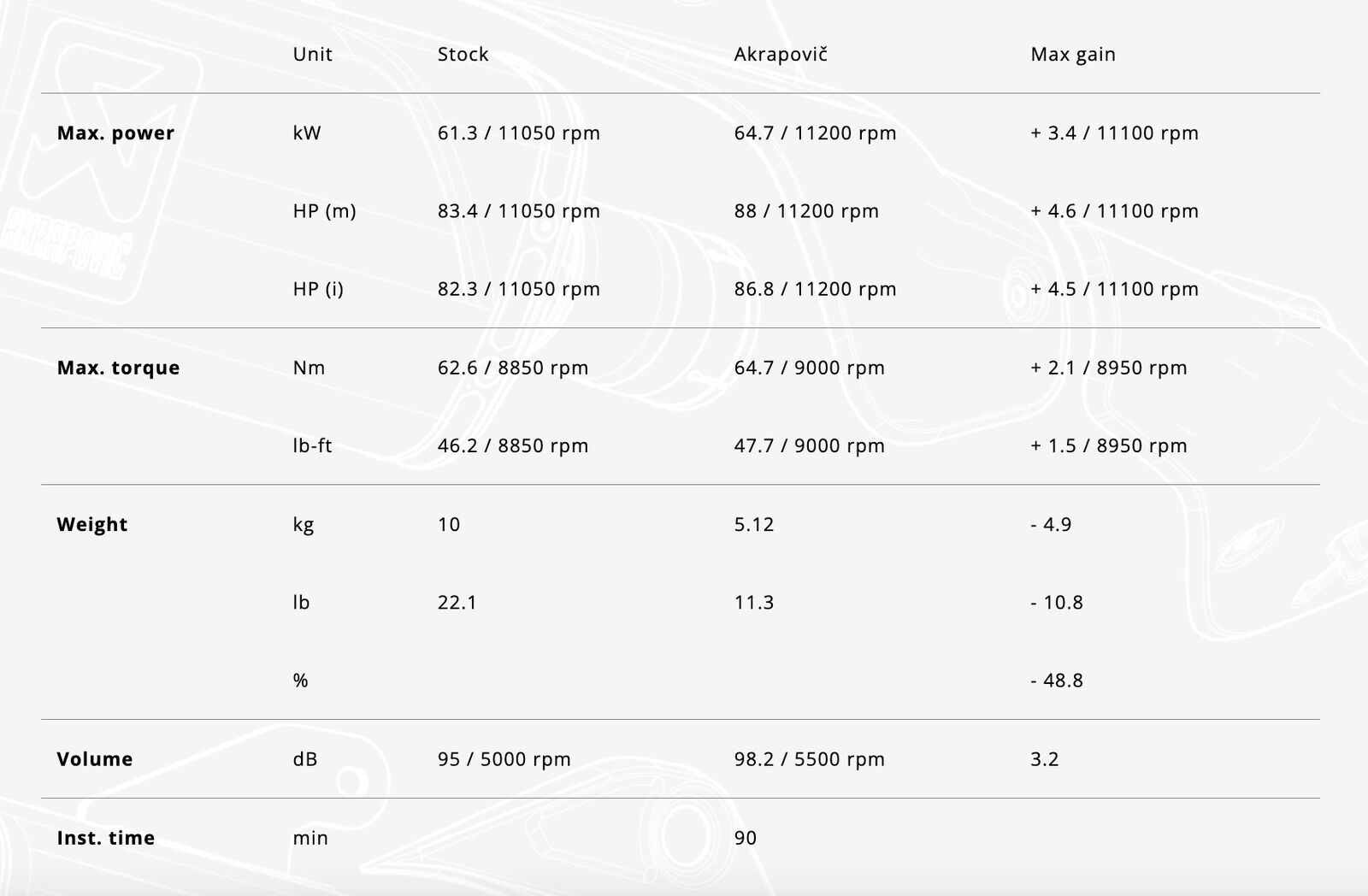The height and width of the screenshot is (896, 1368).
Task: Select the Max. torque row label
Action: click(x=118, y=368)
